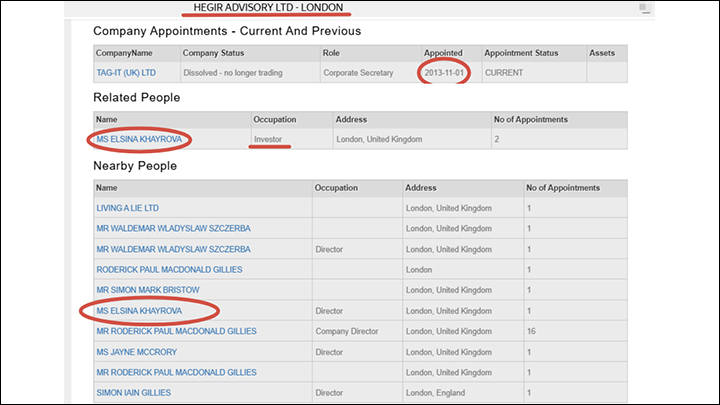Open MS JAYNE MCCRORY link
Image resolution: width=720 pixels, height=405 pixels.
point(136,352)
